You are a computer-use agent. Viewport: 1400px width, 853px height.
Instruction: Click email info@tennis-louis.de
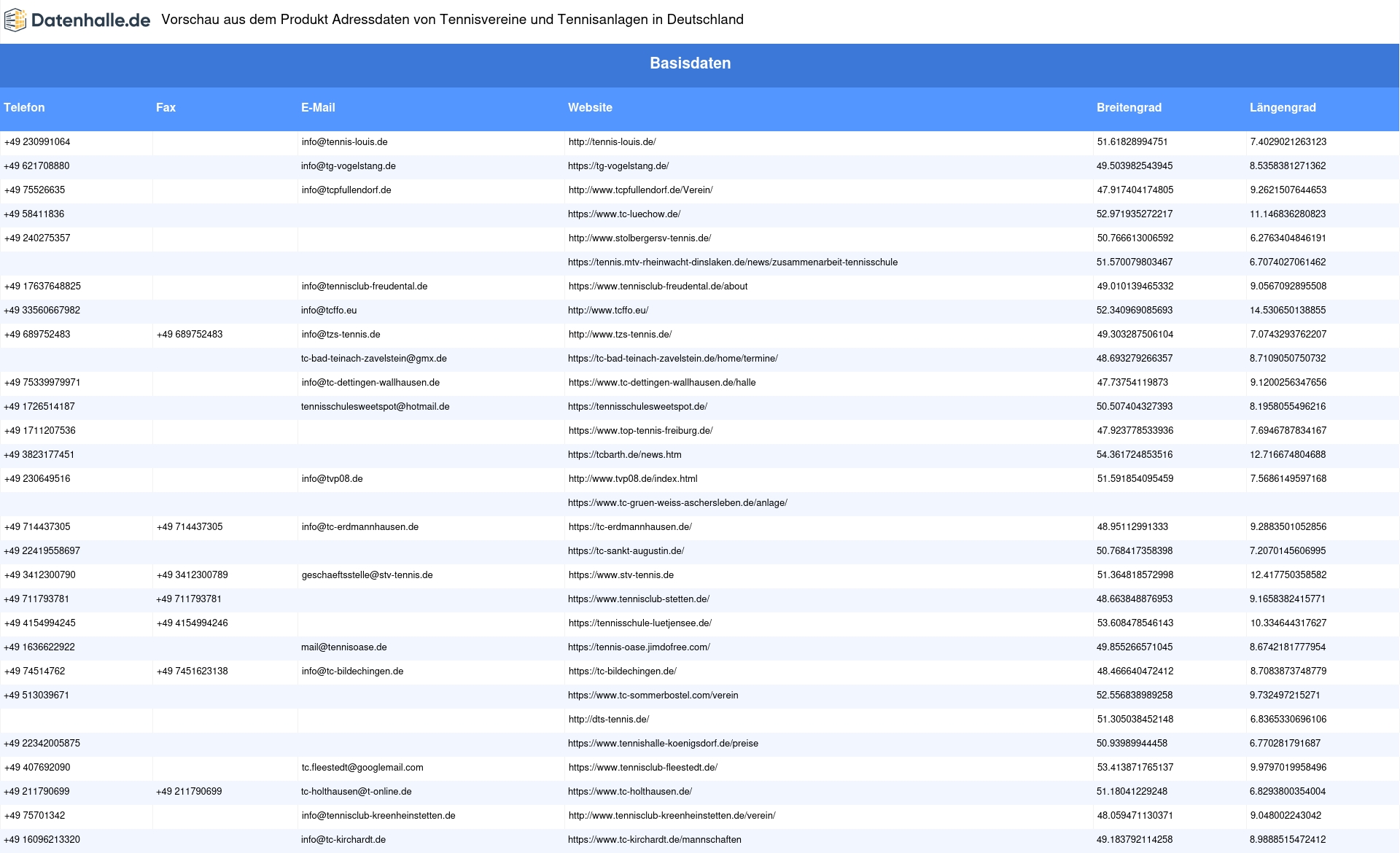click(344, 142)
